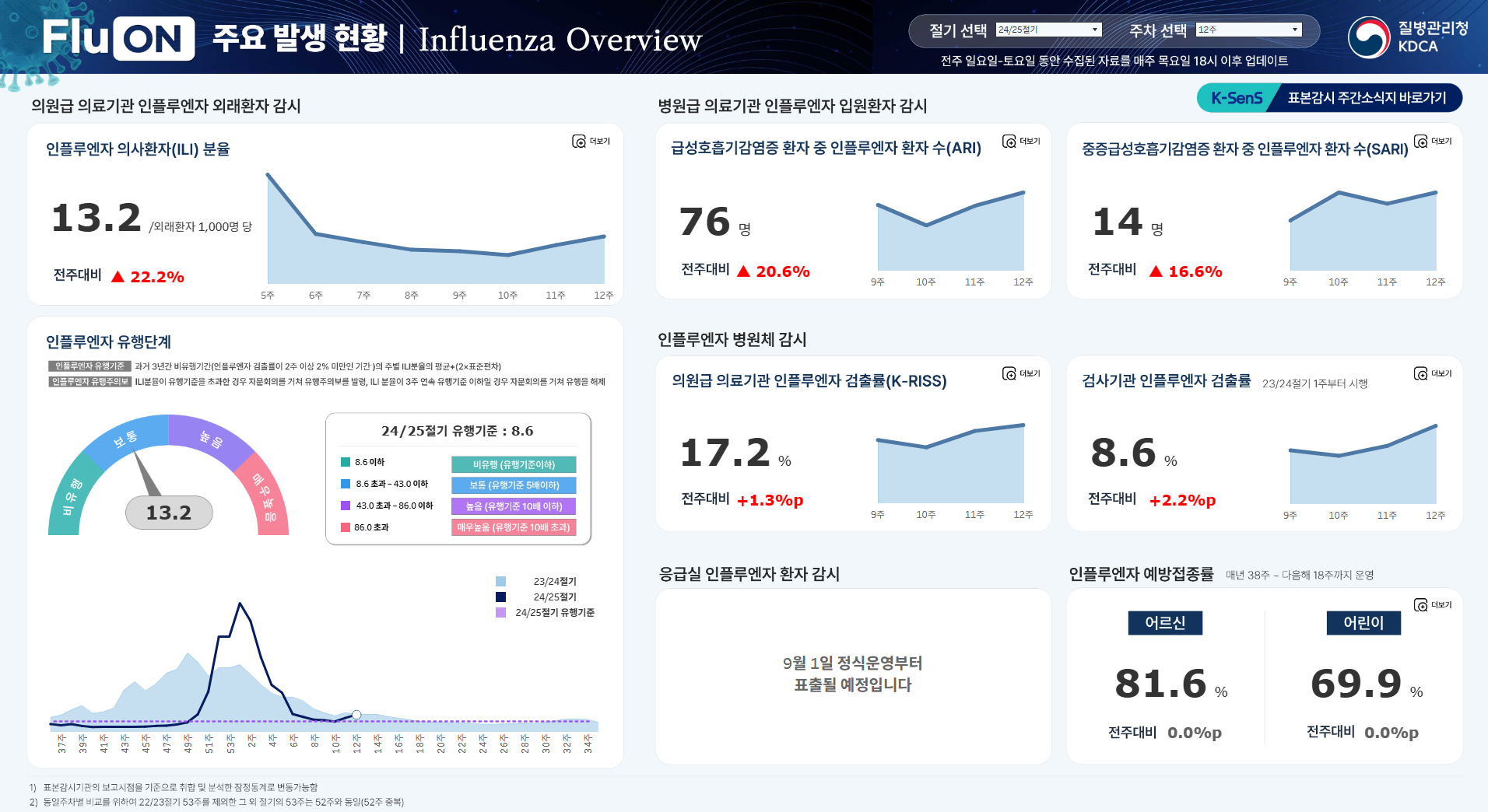This screenshot has width=1488, height=812.
Task: Select the 보통 (유행기준 5배이하) level label
Action: pos(514,485)
